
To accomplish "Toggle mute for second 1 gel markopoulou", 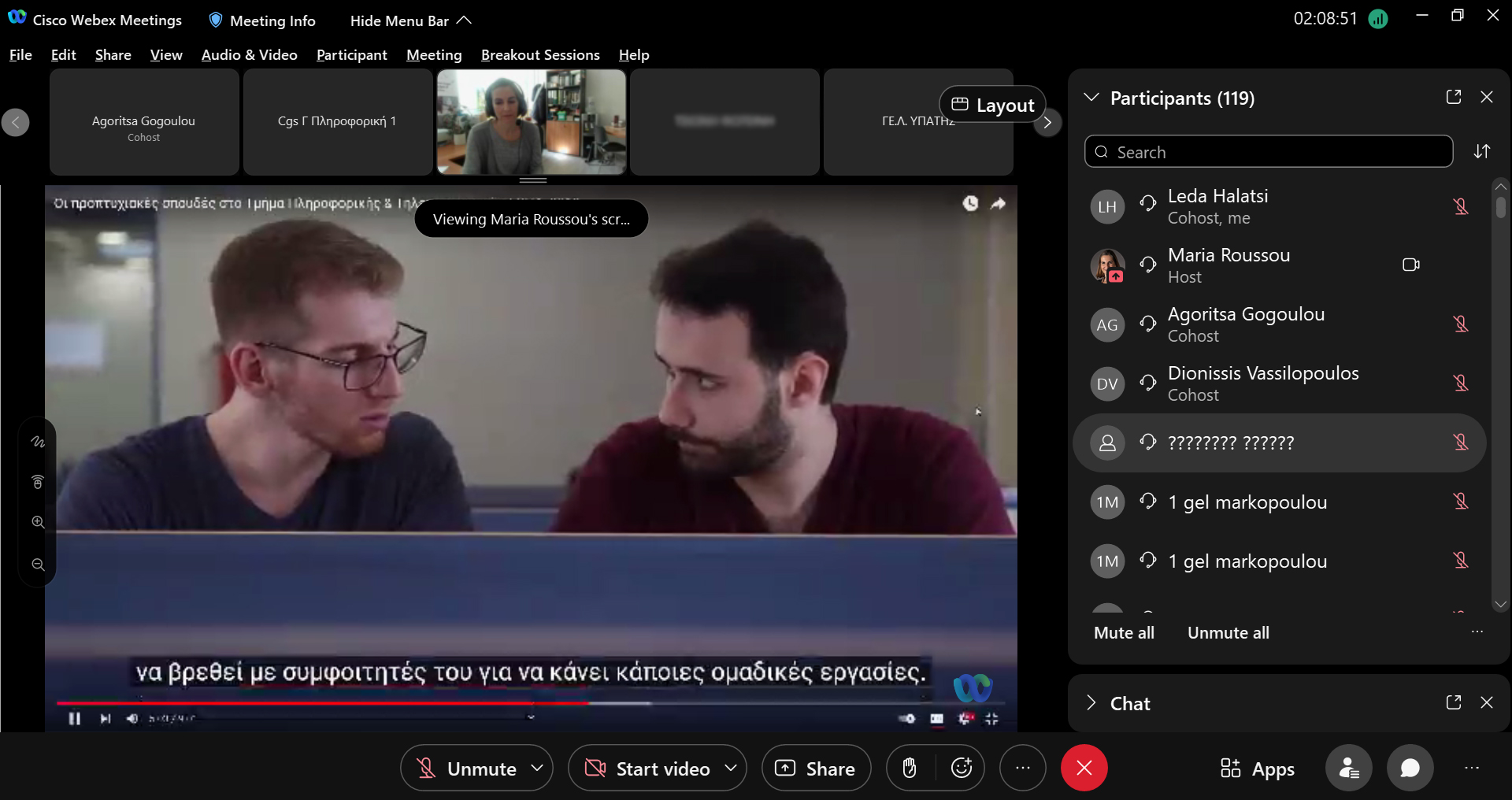I will [x=1461, y=561].
